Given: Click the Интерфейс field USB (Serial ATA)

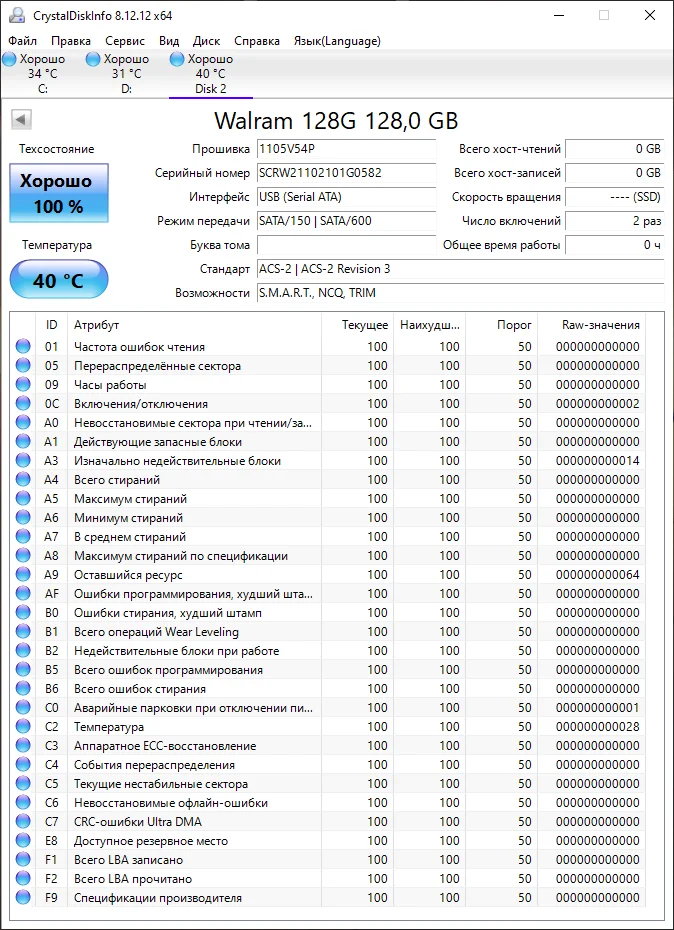Looking at the screenshot, I should click(x=346, y=197).
